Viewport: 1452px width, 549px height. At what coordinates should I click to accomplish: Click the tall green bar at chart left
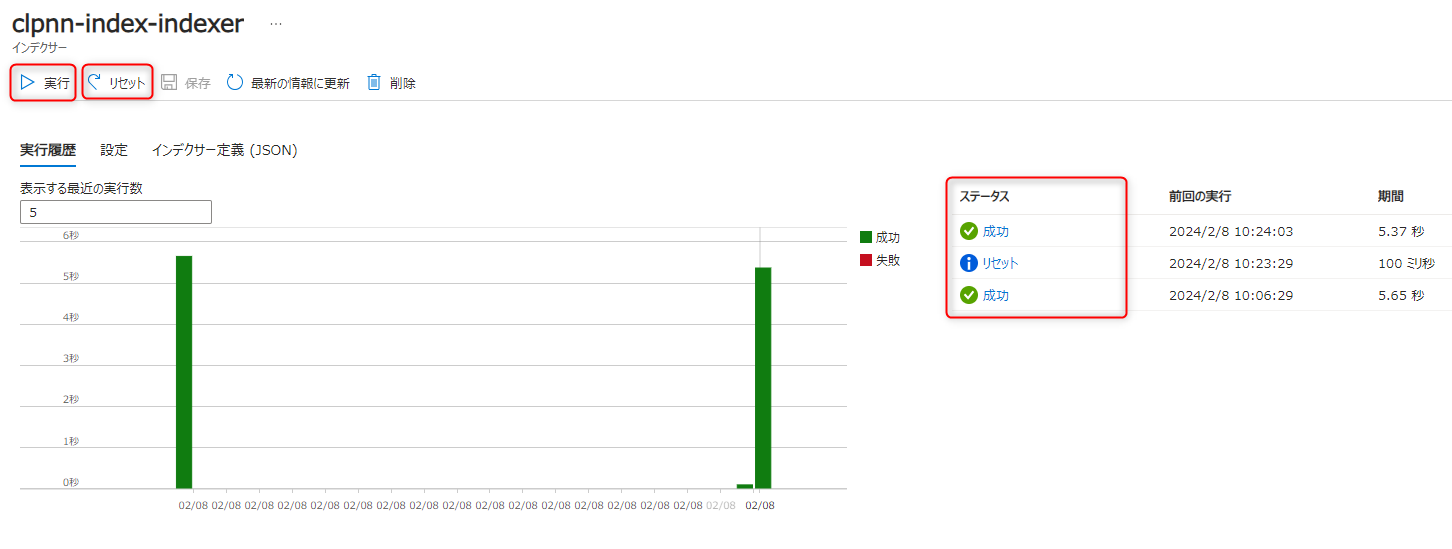(x=184, y=372)
